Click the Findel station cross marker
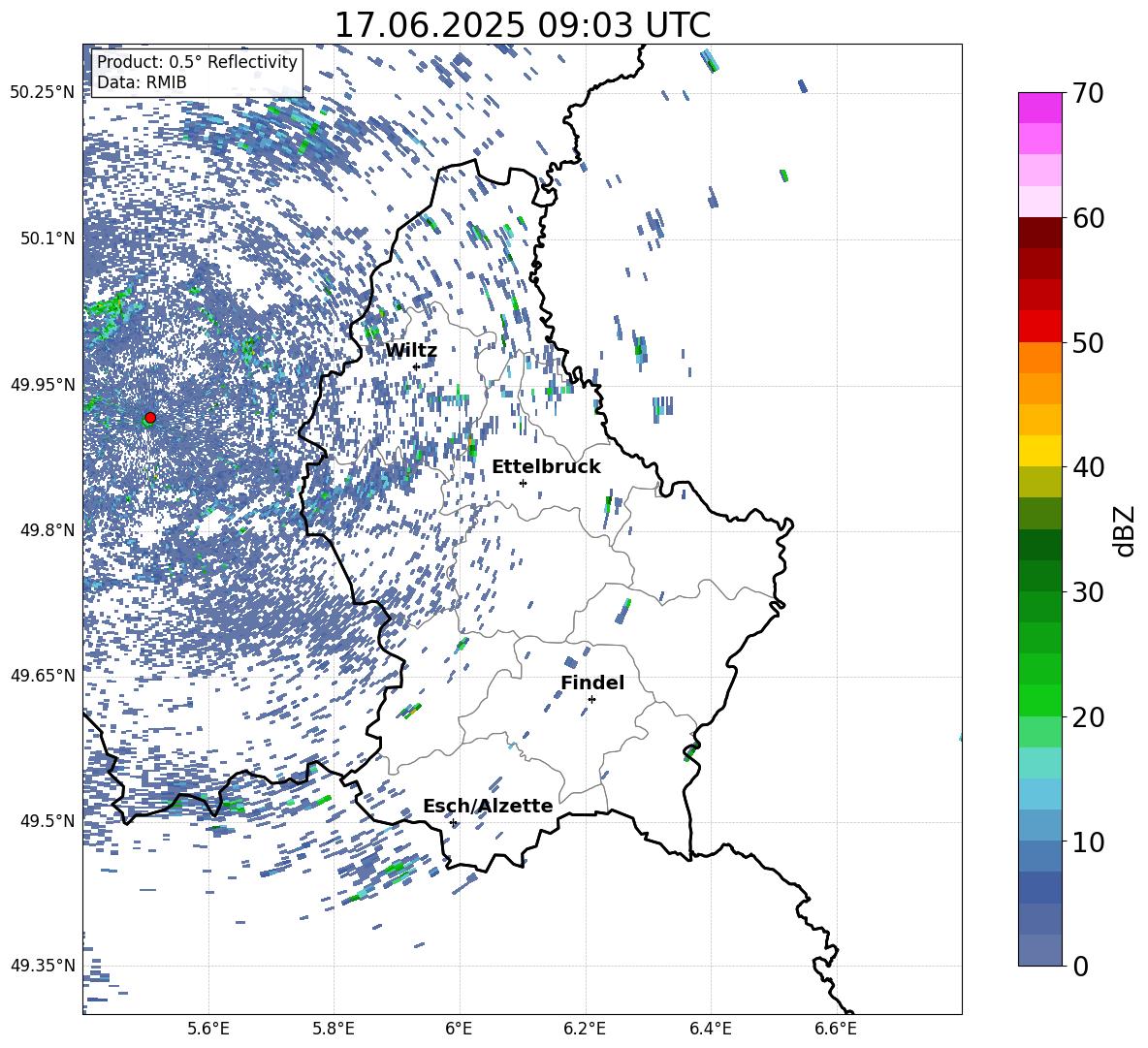 (591, 700)
